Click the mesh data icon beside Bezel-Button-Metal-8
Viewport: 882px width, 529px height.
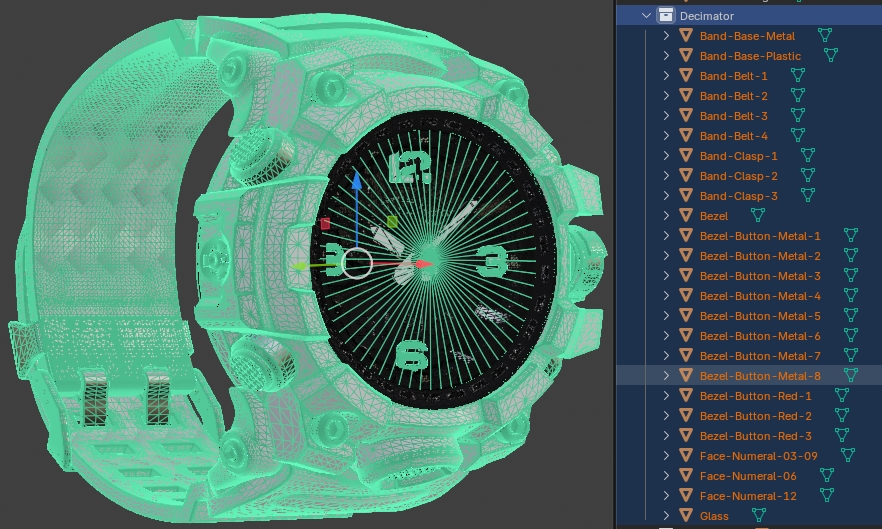pyautogui.click(x=850, y=375)
